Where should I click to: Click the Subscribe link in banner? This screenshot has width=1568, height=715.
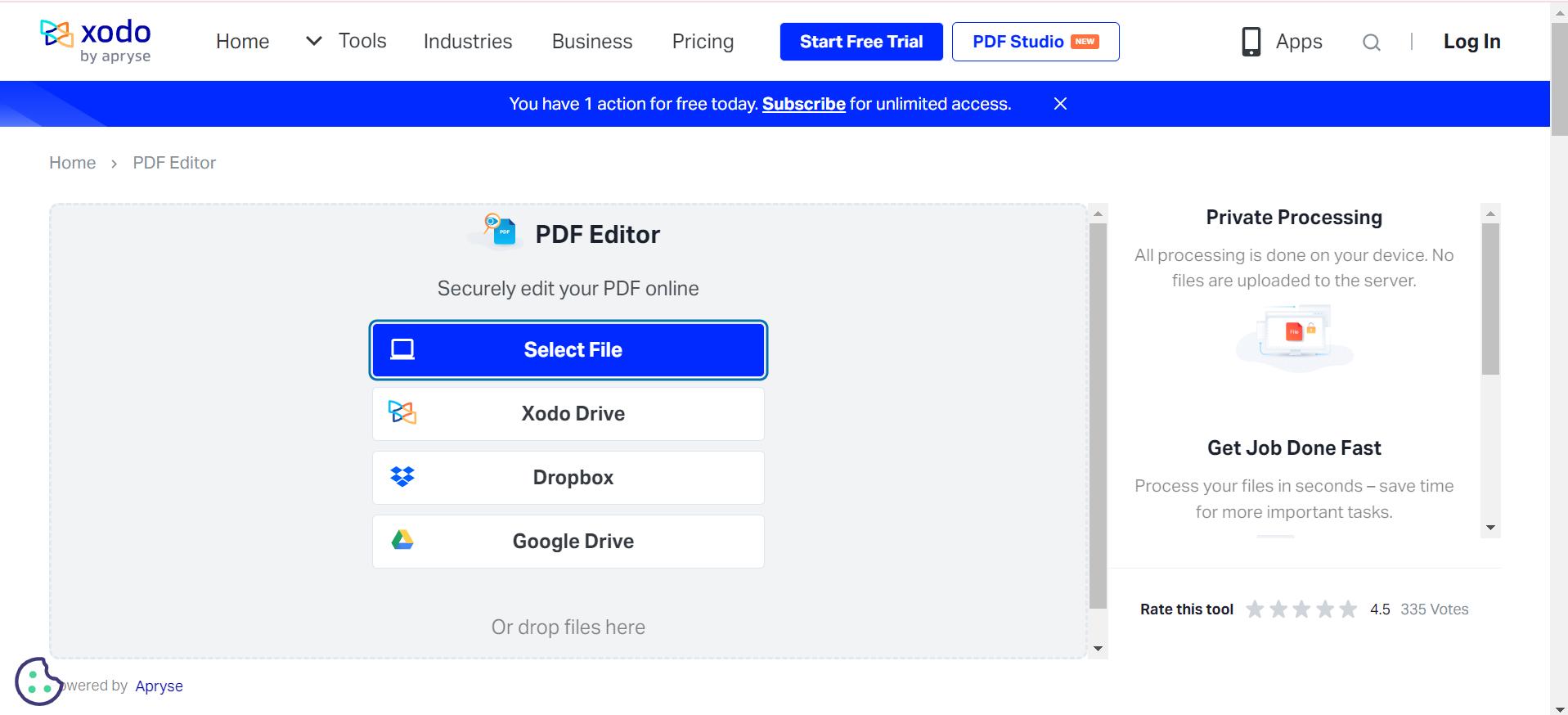click(x=803, y=104)
